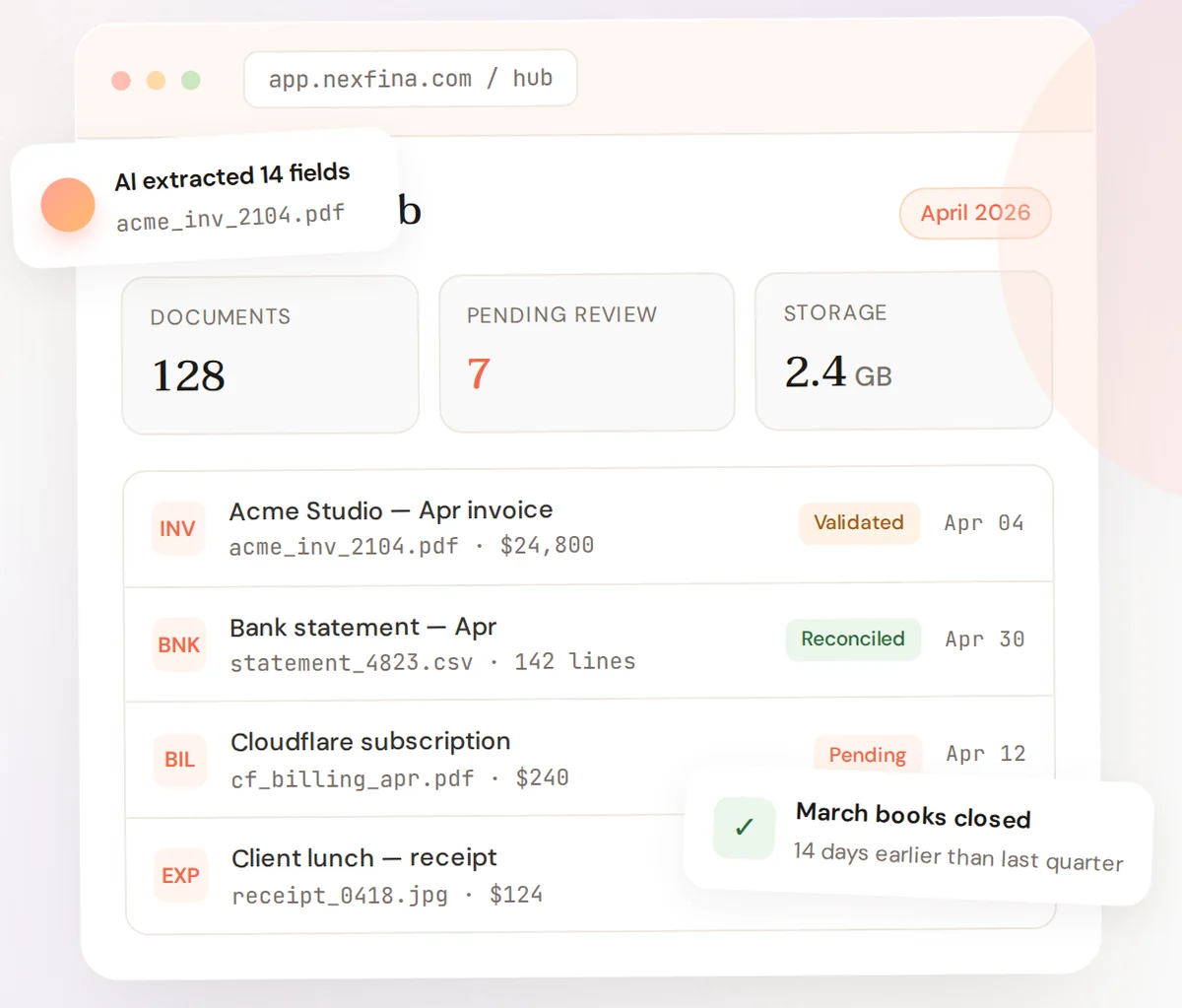1182x1008 pixels.
Task: Click 'acme_inv_2104.pdf · $24,800' in the Acme row
Action: (412, 546)
